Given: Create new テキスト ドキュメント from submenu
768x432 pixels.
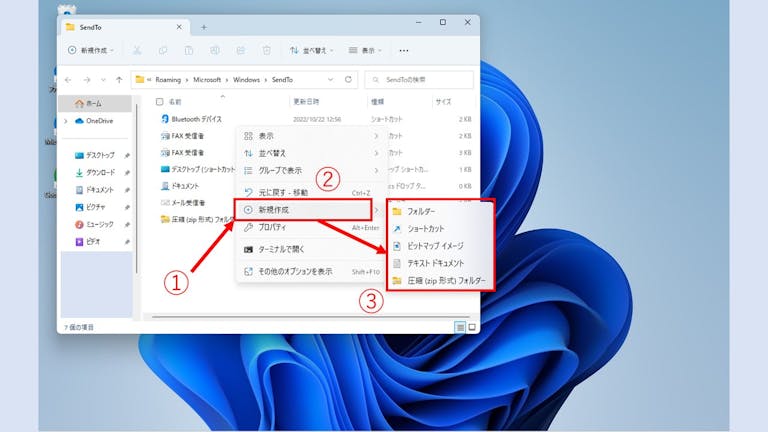Looking at the screenshot, I should point(441,263).
